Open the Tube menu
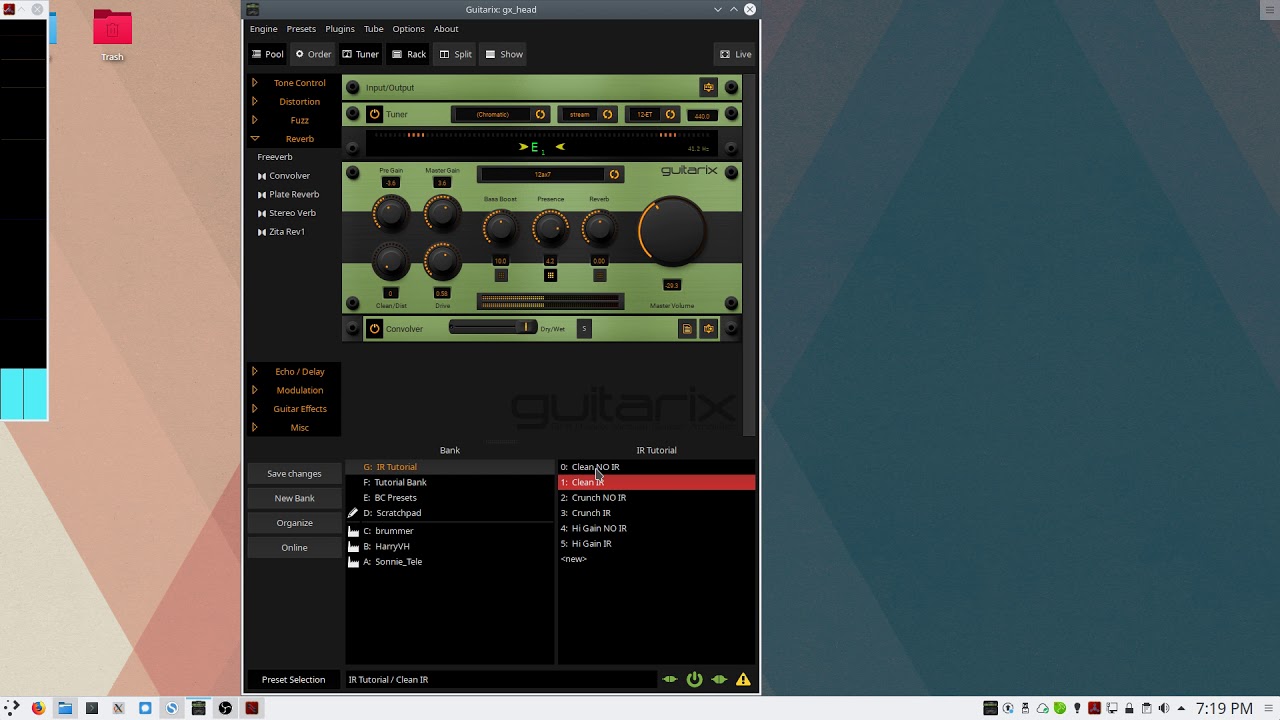Viewport: 1280px width, 720px height. coord(374,29)
